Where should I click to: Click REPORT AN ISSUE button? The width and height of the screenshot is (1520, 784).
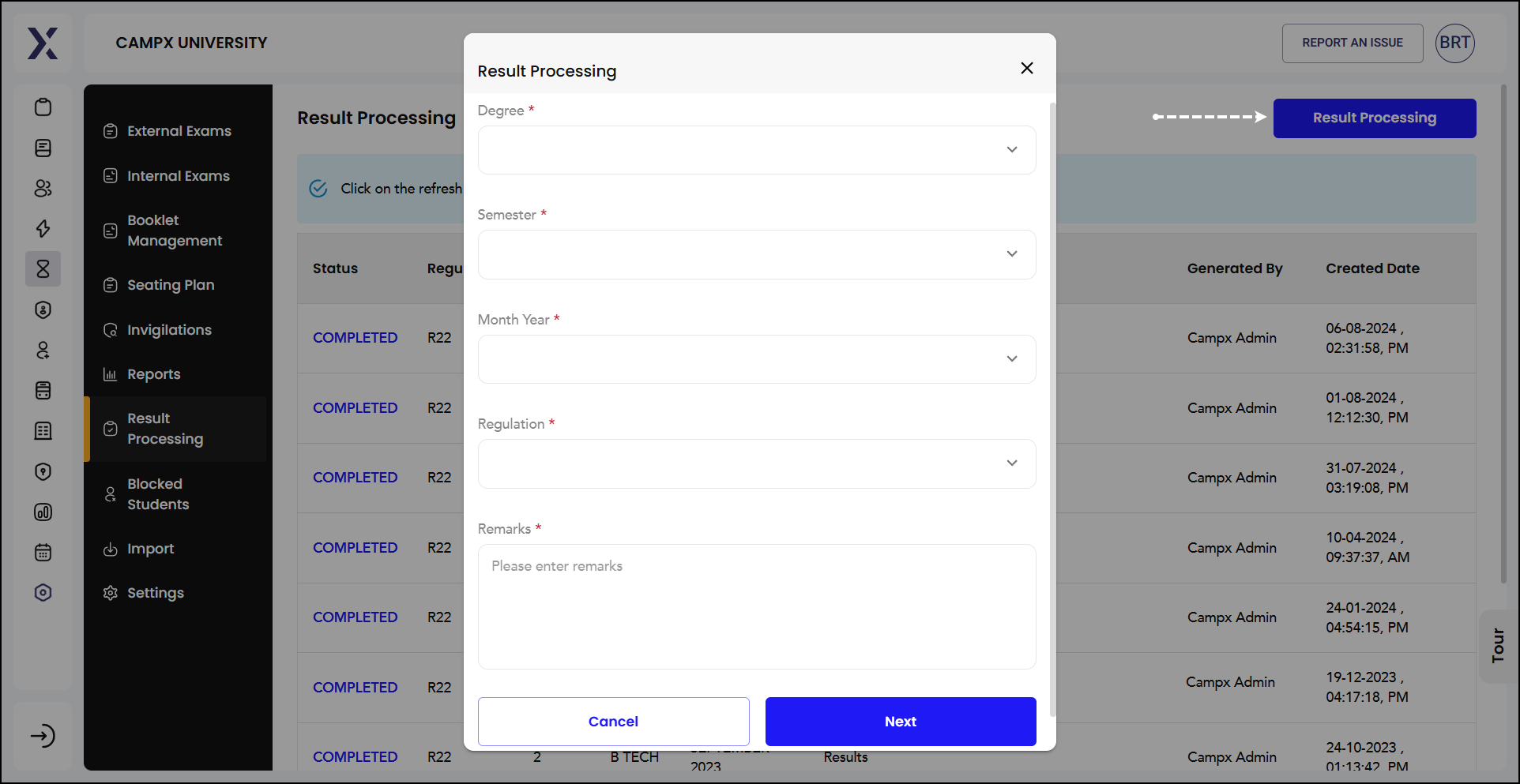1352,43
